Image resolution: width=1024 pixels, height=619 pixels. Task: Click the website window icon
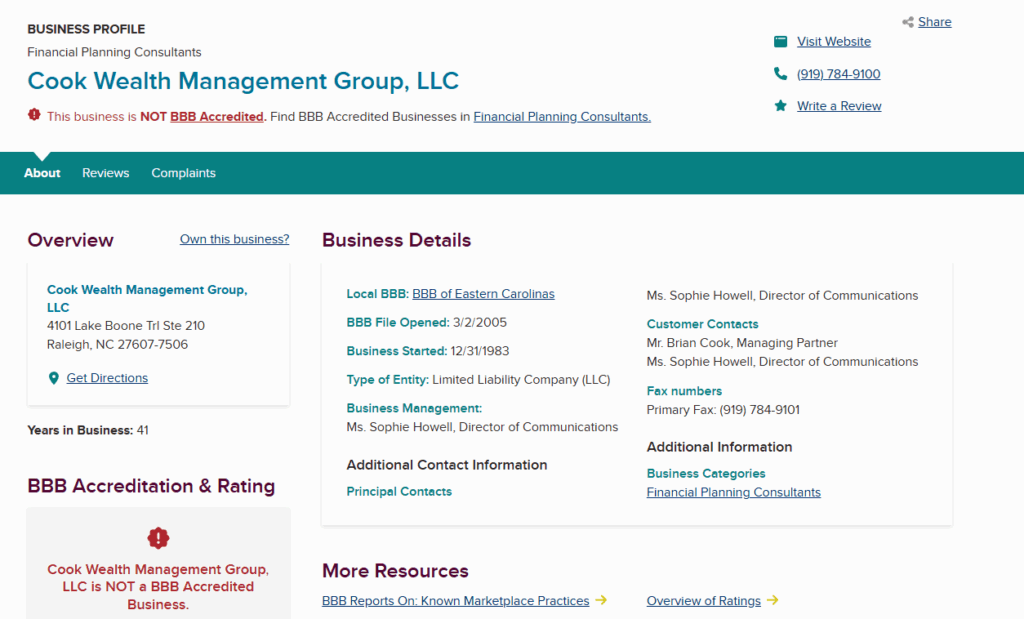(x=780, y=42)
